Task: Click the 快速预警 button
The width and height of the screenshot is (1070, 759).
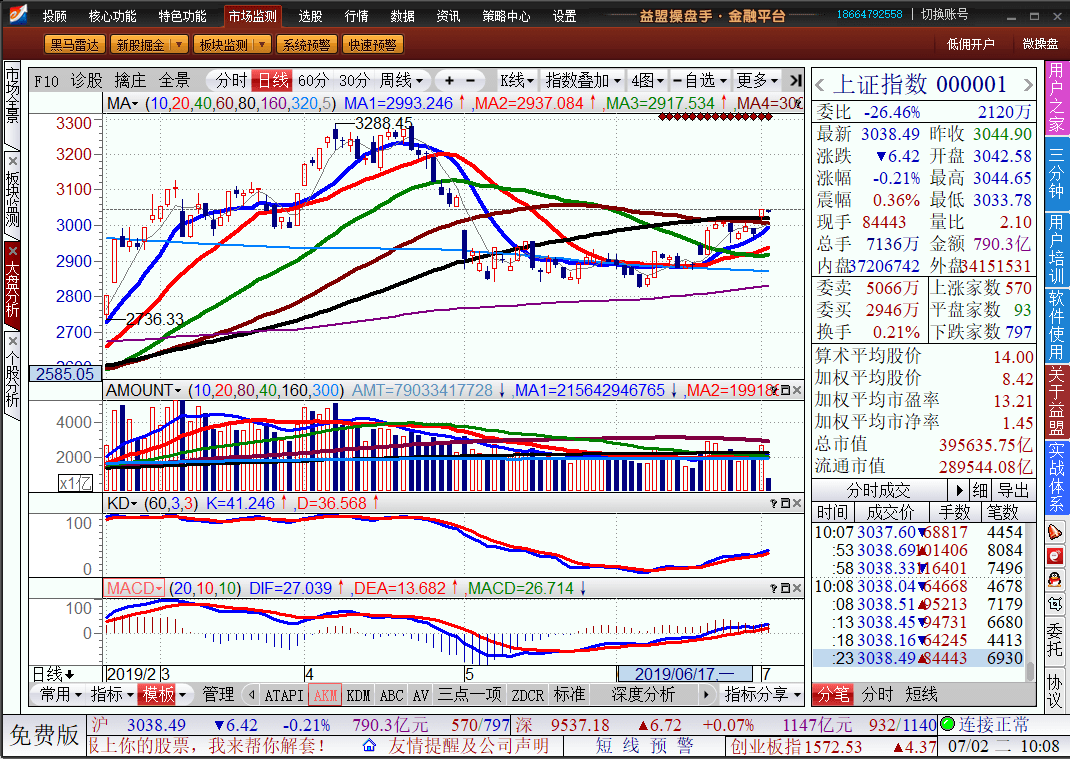Action: coord(372,44)
